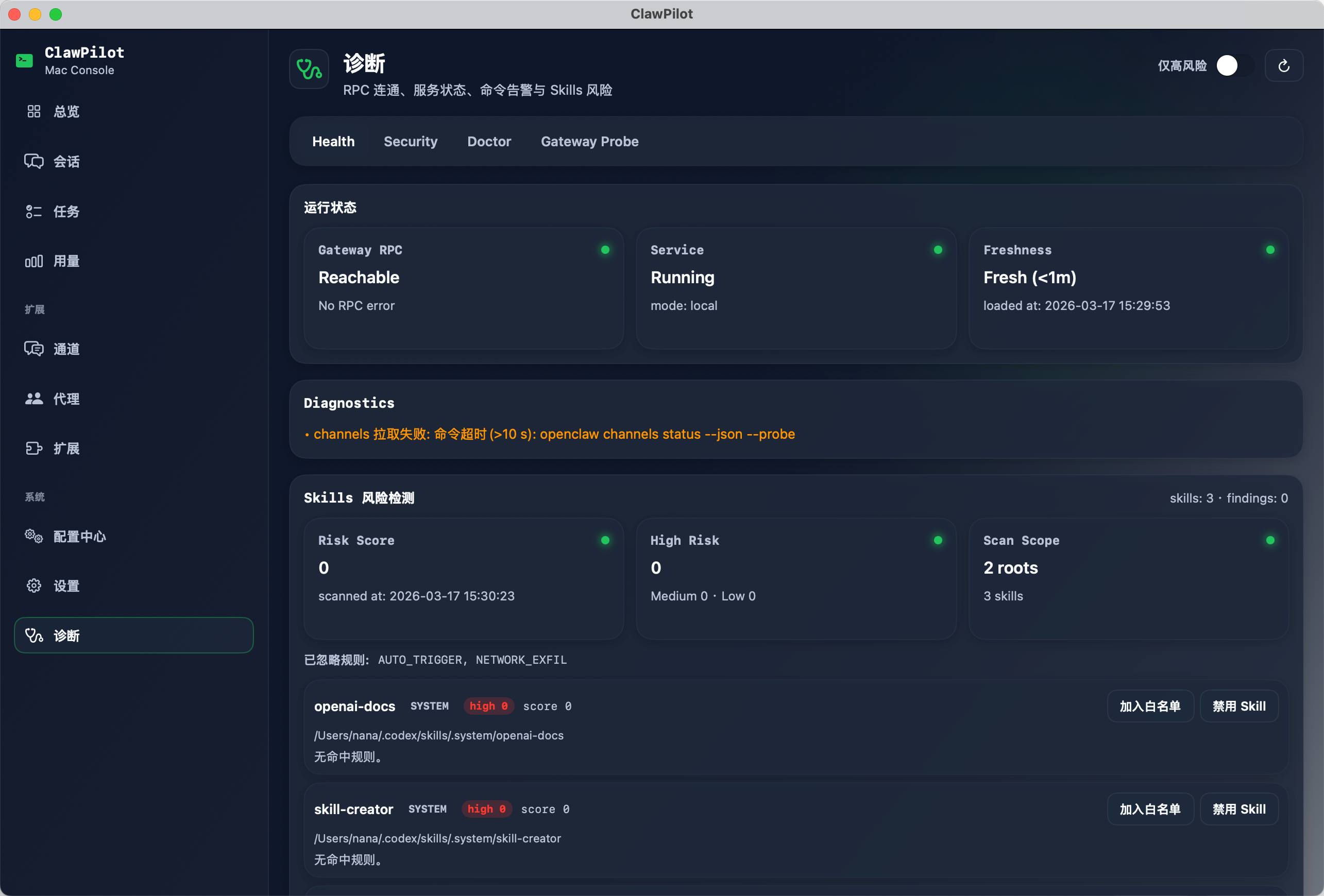Image resolution: width=1324 pixels, height=896 pixels.
Task: Click the refresh icon button
Action: [x=1283, y=66]
